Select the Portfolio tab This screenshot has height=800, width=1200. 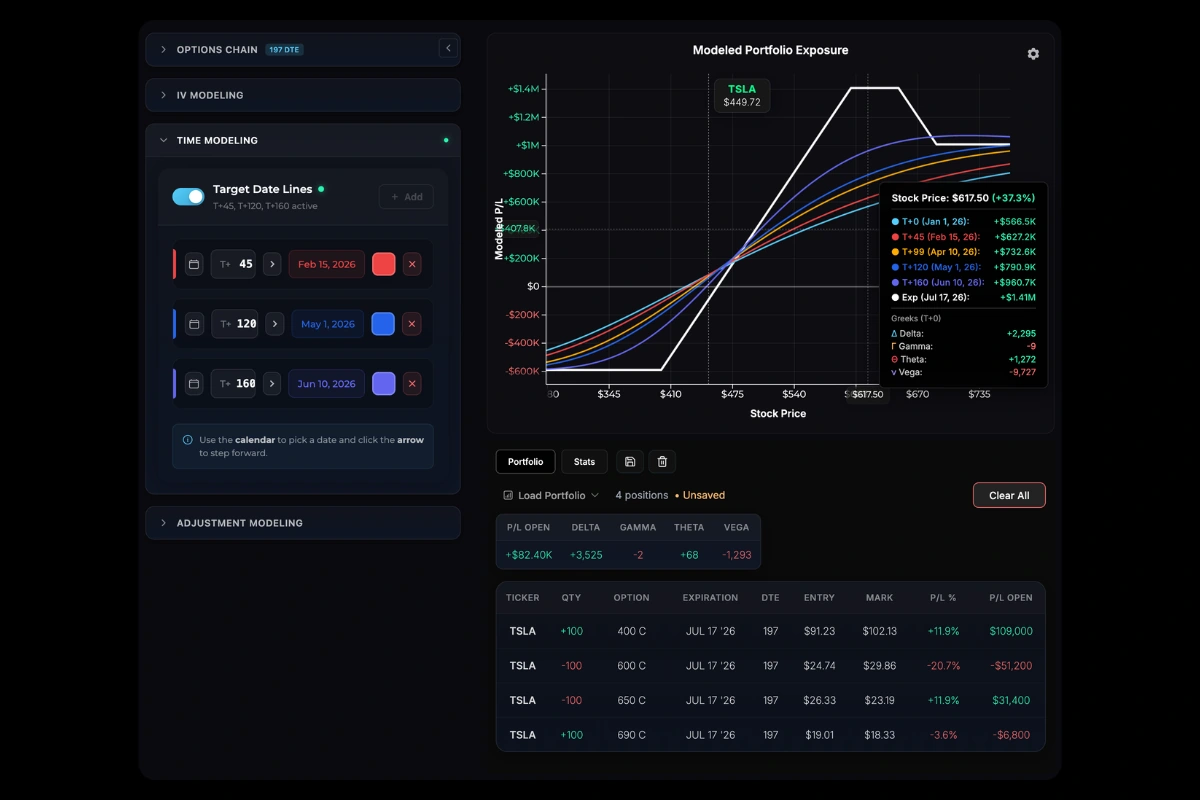(x=525, y=462)
